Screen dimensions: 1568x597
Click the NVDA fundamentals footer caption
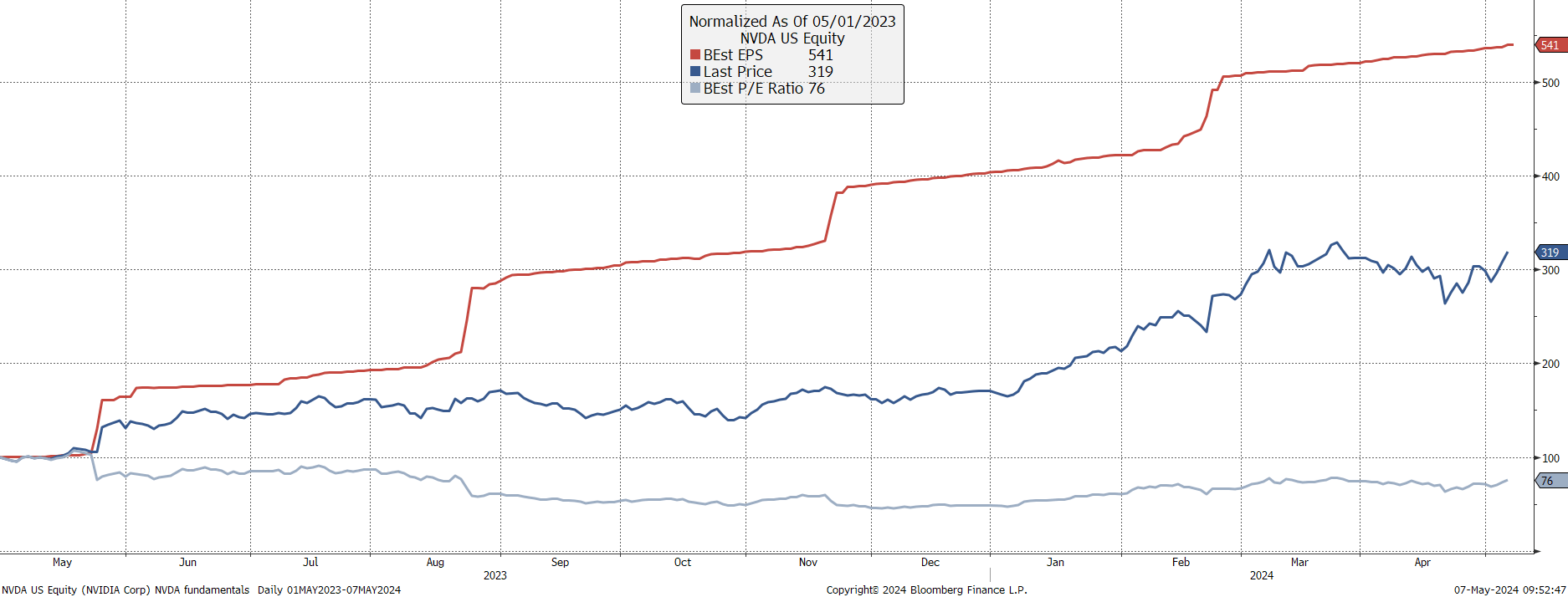pos(202,590)
